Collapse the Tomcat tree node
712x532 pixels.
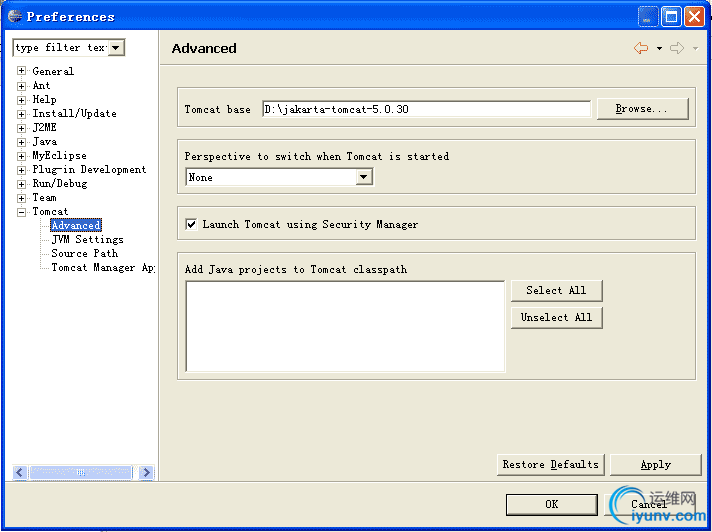[21, 212]
